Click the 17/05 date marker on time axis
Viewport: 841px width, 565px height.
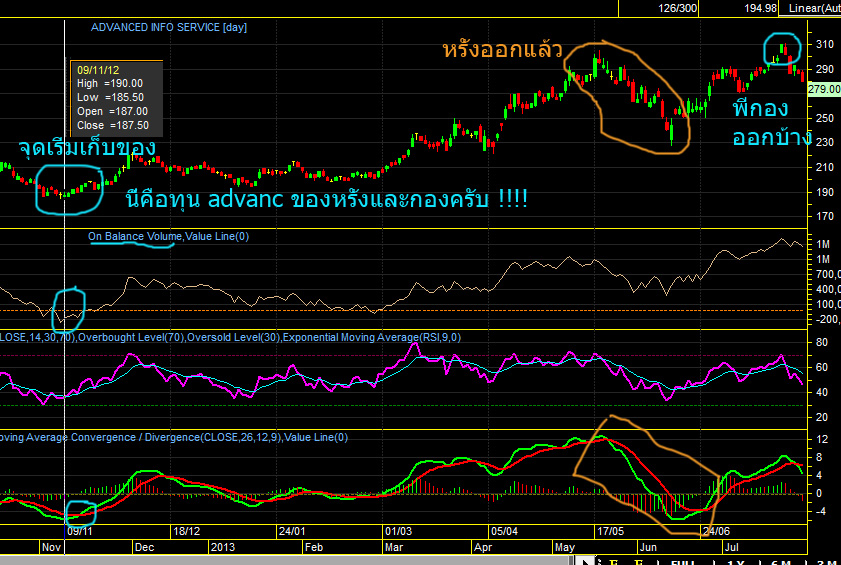[x=610, y=531]
